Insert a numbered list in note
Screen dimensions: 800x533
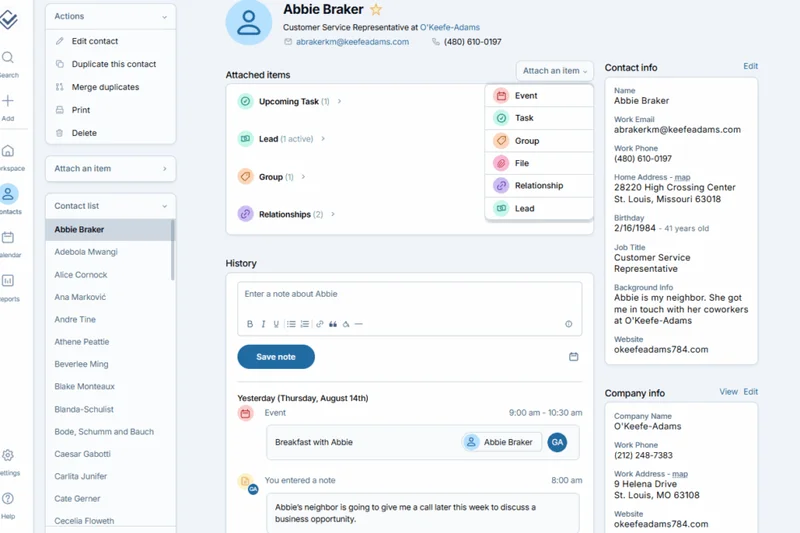coord(305,324)
